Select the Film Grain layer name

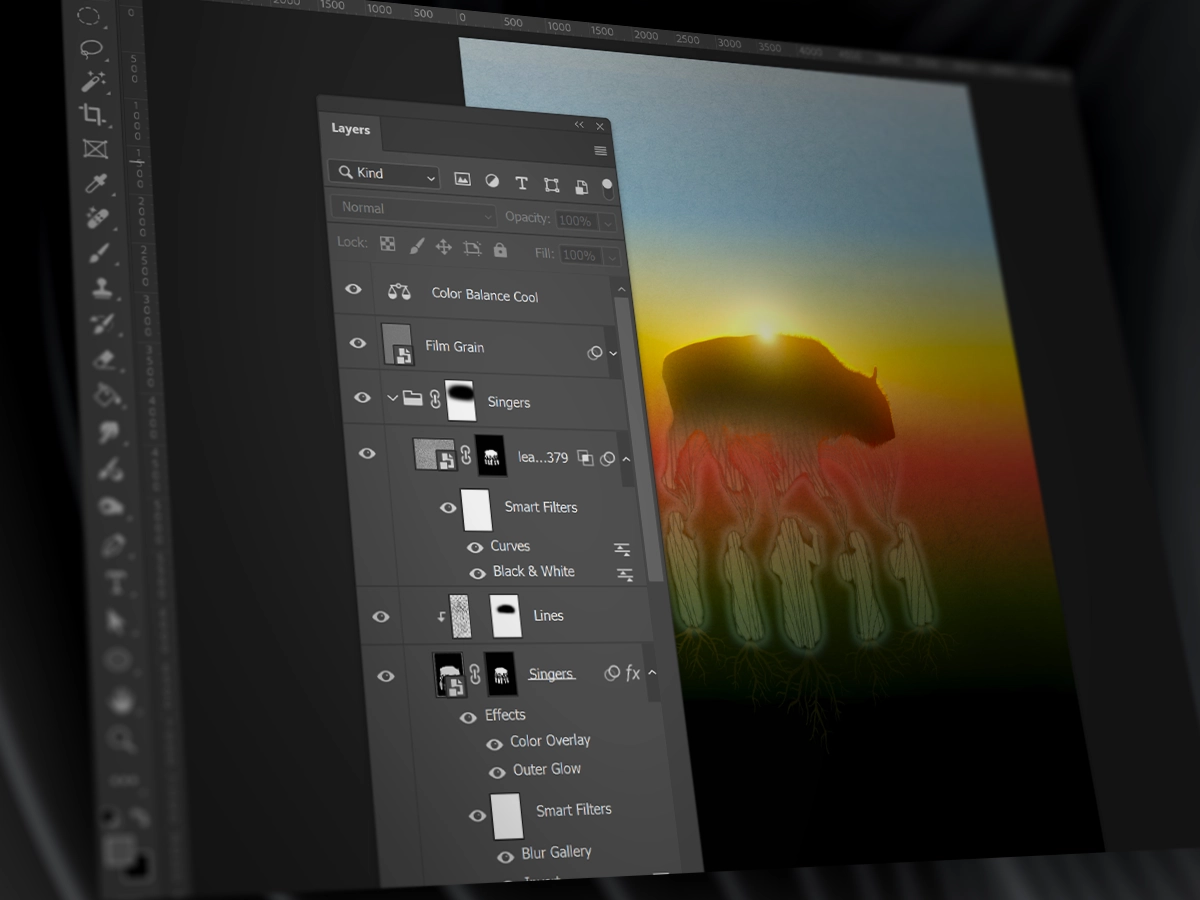[x=454, y=346]
